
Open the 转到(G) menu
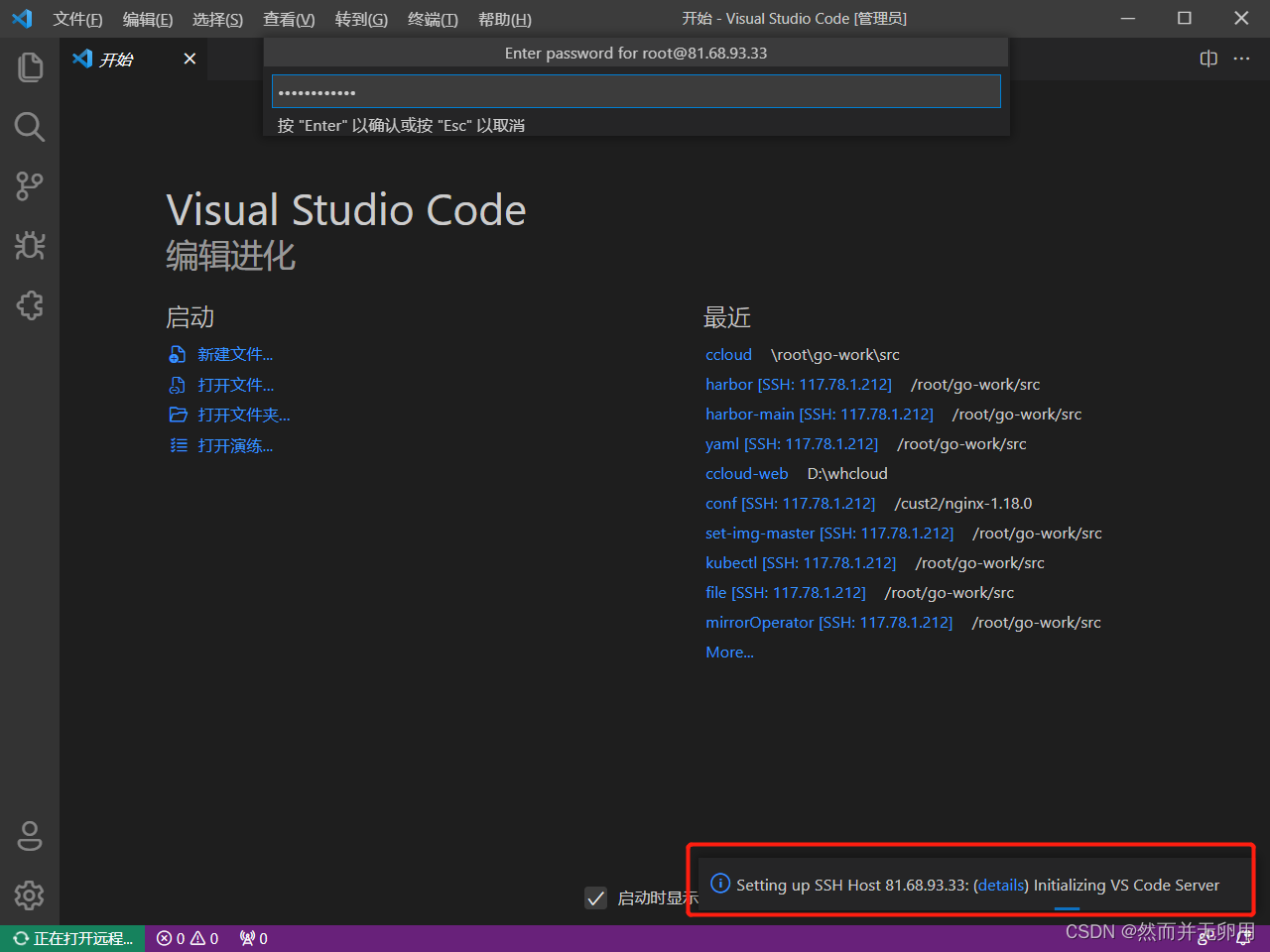(361, 19)
